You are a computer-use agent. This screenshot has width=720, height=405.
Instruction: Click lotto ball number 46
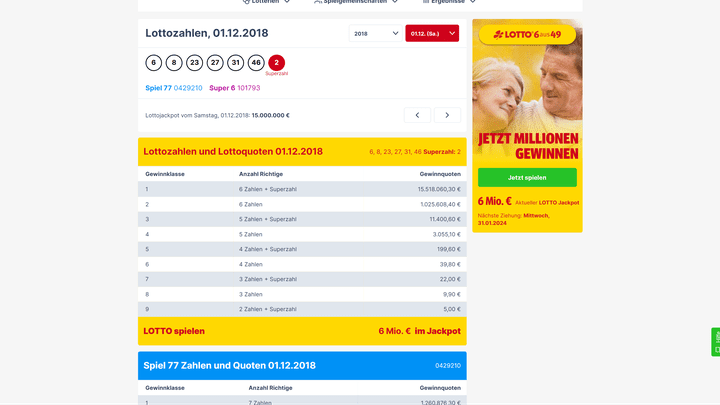[256, 62]
